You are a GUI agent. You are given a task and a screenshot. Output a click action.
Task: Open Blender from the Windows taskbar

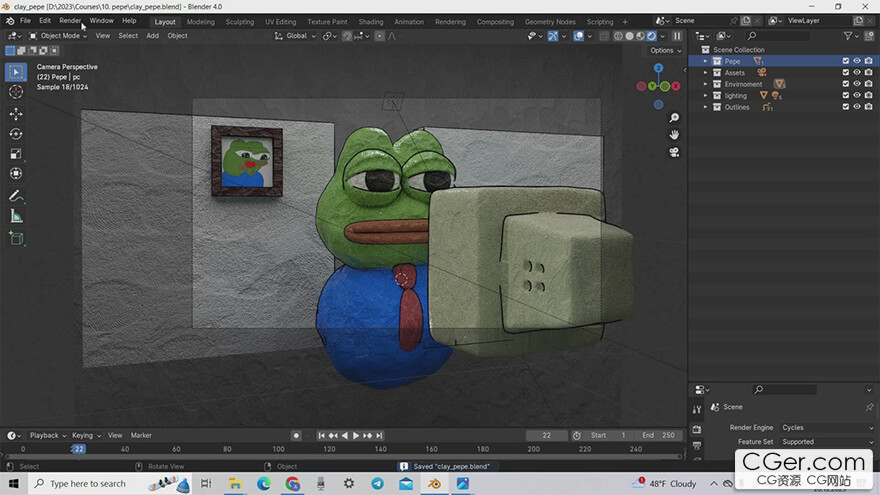[434, 484]
